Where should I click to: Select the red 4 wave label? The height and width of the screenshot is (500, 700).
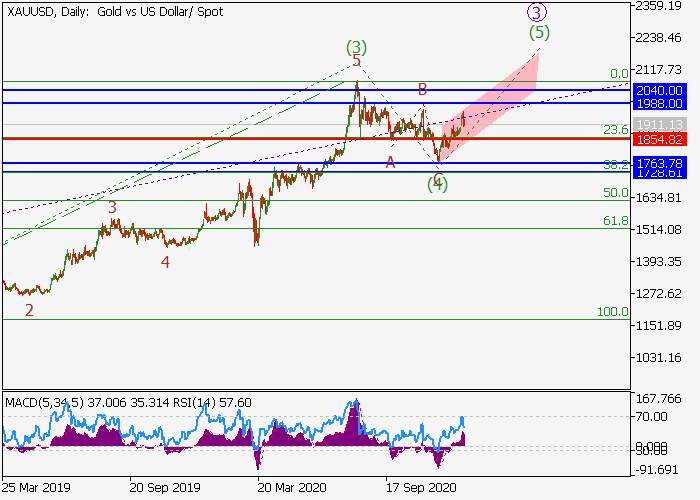tap(165, 262)
